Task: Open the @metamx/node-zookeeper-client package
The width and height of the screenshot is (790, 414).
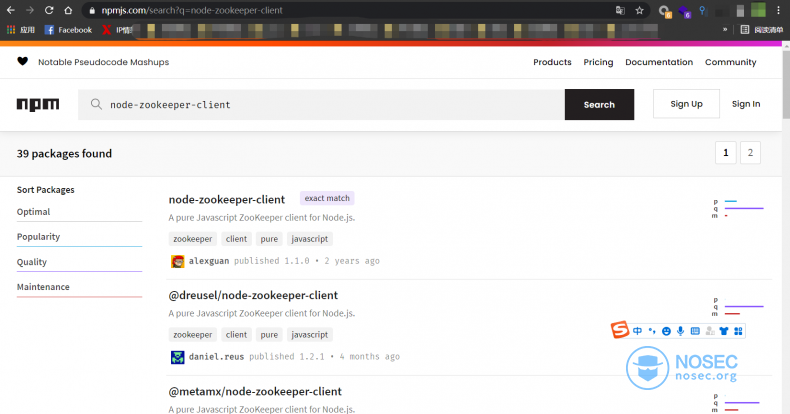Action: [x=255, y=391]
